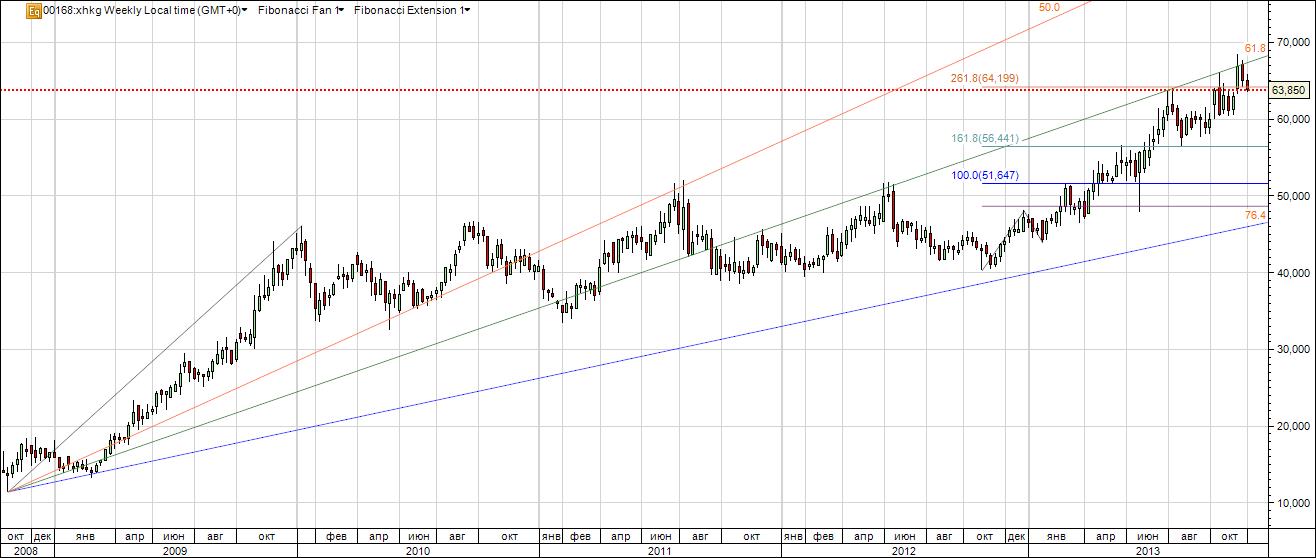Viewport: 1316px width, 558px height.
Task: Click the 60,000 price axis value
Action: point(1295,120)
